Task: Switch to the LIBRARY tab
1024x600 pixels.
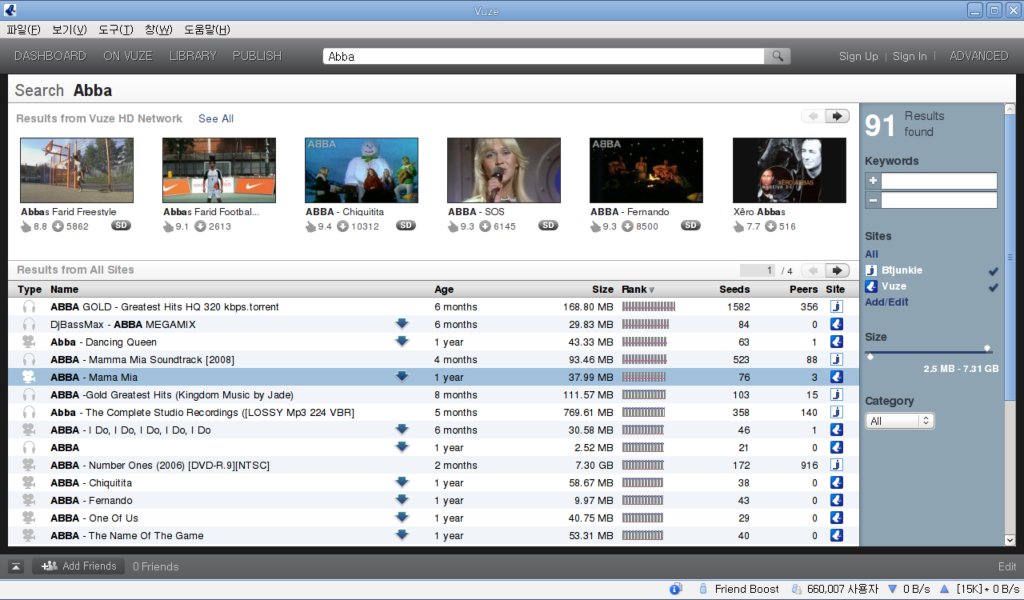Action: coord(193,56)
